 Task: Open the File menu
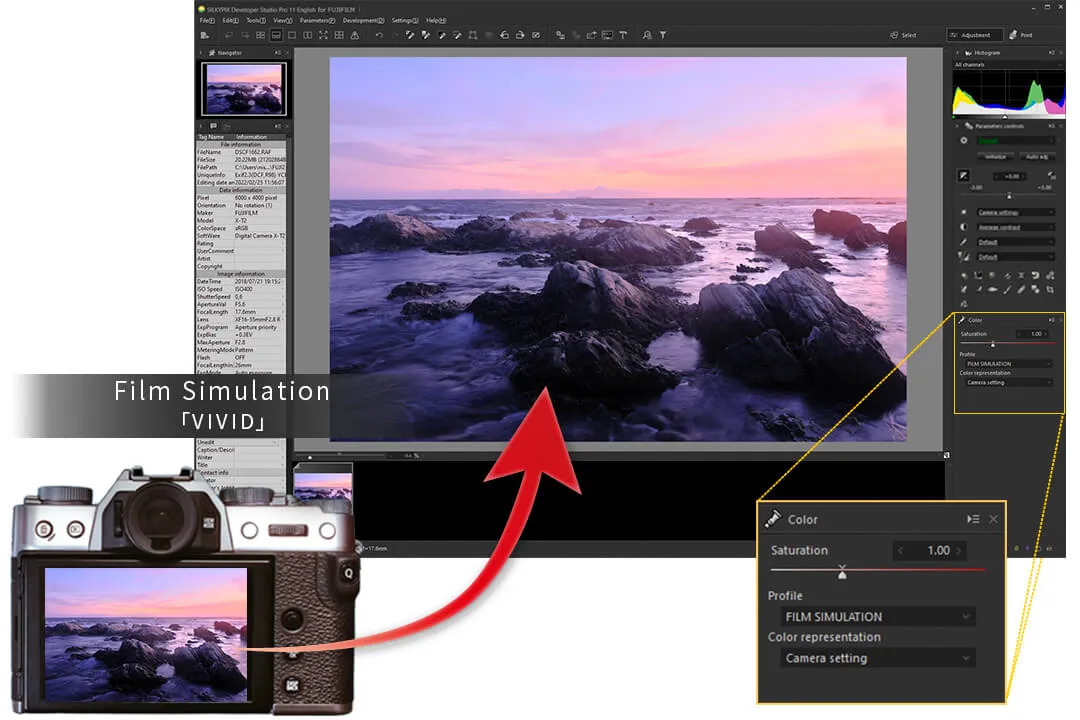point(207,21)
